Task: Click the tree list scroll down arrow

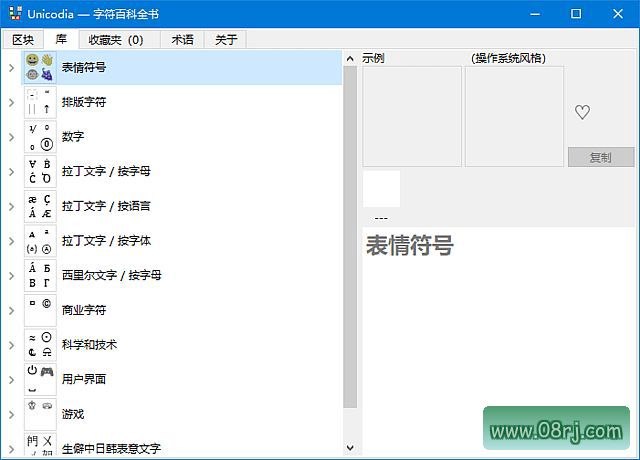Action: click(x=350, y=448)
